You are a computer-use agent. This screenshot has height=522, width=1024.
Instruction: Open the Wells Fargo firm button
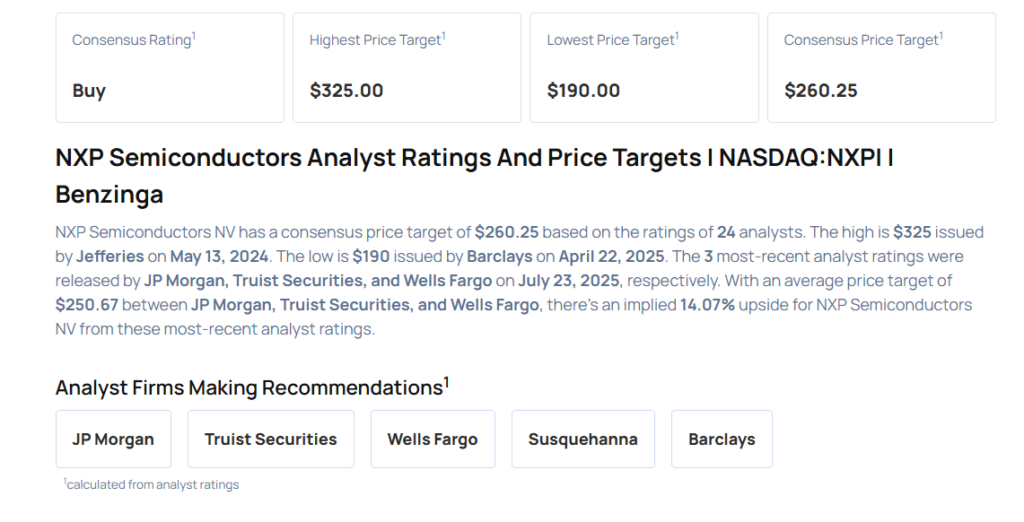coord(432,439)
